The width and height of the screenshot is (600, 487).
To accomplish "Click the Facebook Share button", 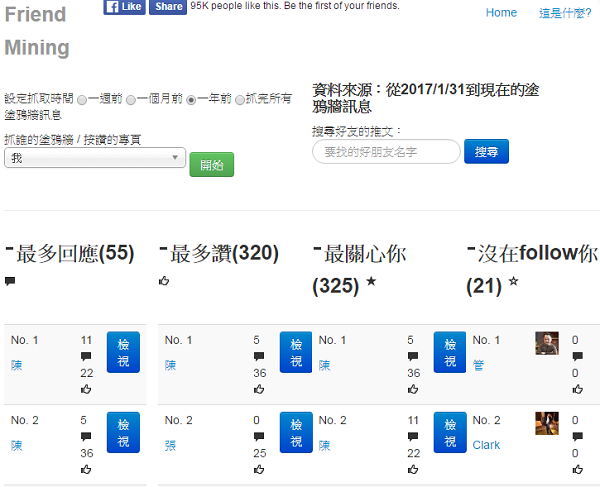I will tap(167, 7).
